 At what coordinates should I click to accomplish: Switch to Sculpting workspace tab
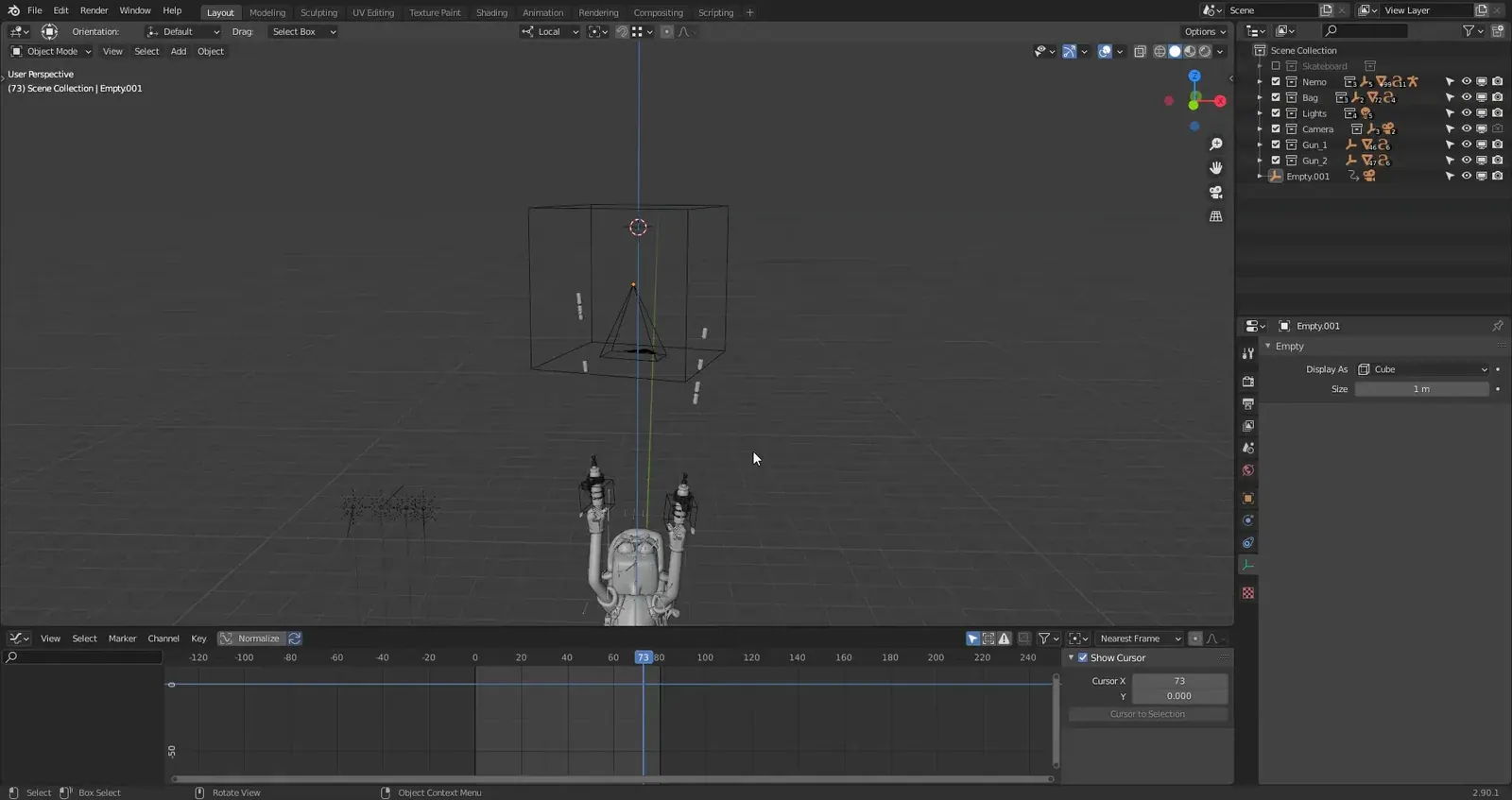click(x=318, y=12)
